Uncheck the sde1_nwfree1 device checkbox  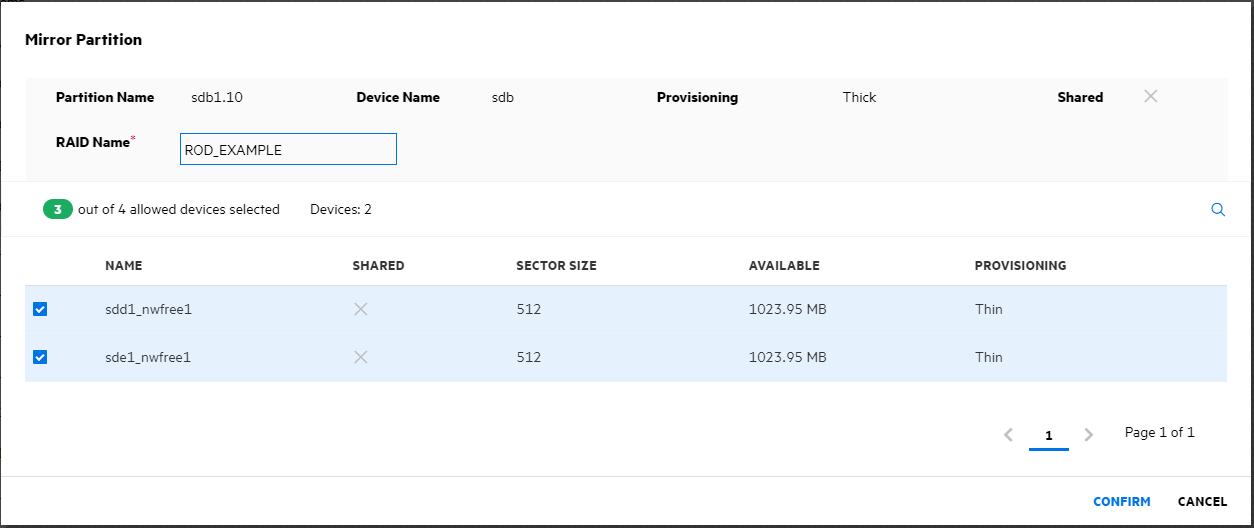click(40, 357)
